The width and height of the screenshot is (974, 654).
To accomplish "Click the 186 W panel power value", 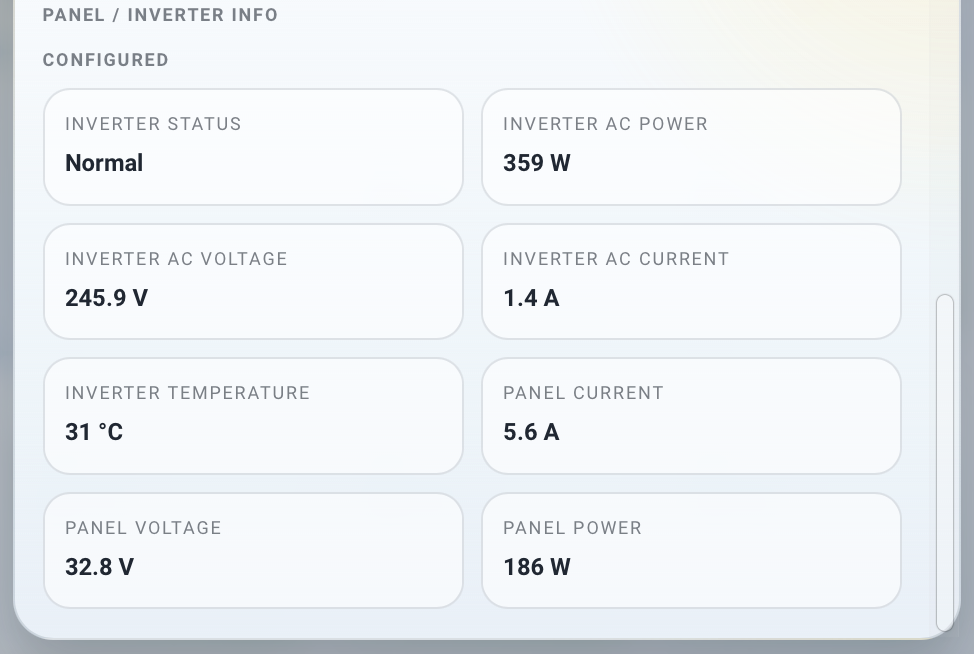I will pos(537,566).
